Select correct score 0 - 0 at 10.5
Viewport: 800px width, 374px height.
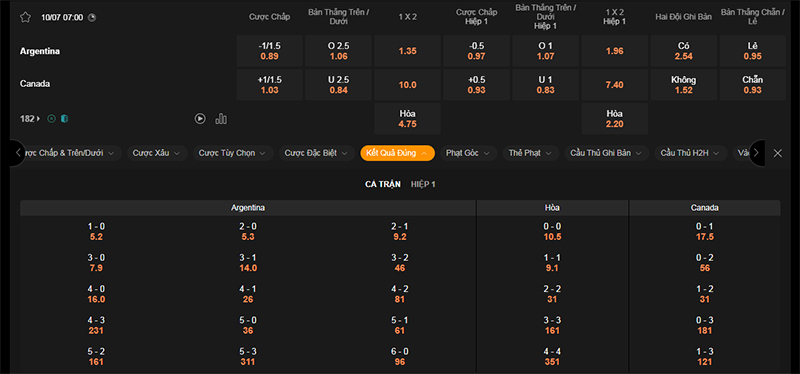pos(553,232)
